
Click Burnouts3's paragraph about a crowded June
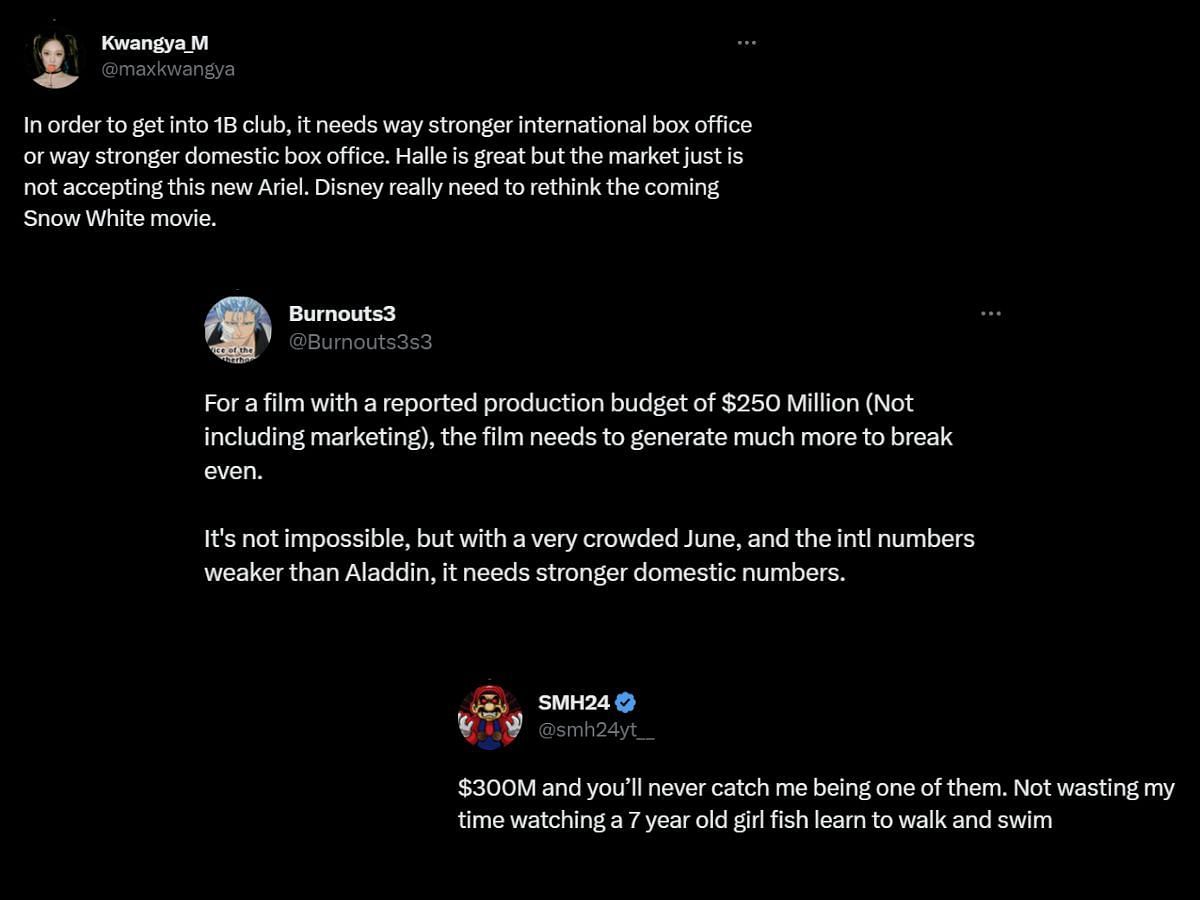point(588,555)
